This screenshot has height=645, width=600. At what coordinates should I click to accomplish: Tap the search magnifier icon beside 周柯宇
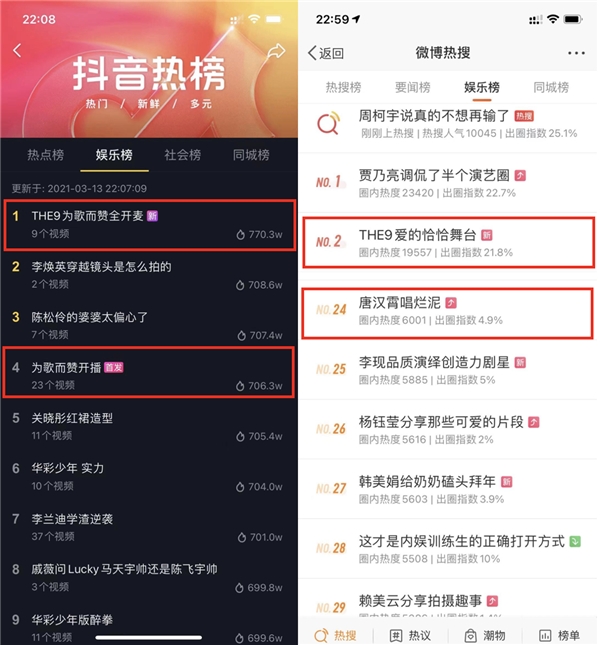pos(329,123)
